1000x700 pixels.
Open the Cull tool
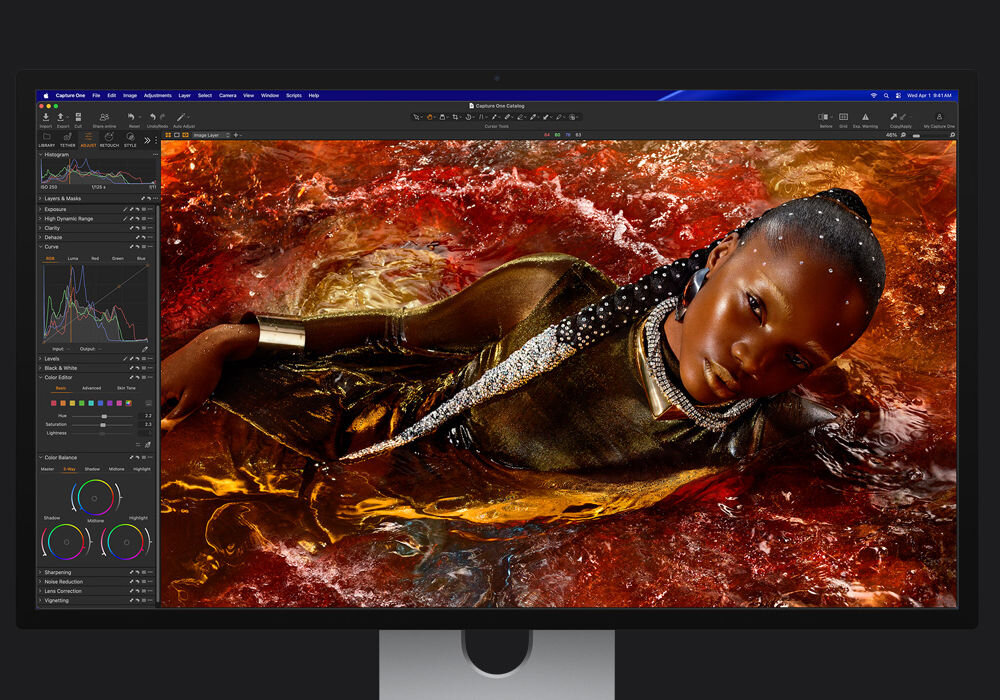78,116
